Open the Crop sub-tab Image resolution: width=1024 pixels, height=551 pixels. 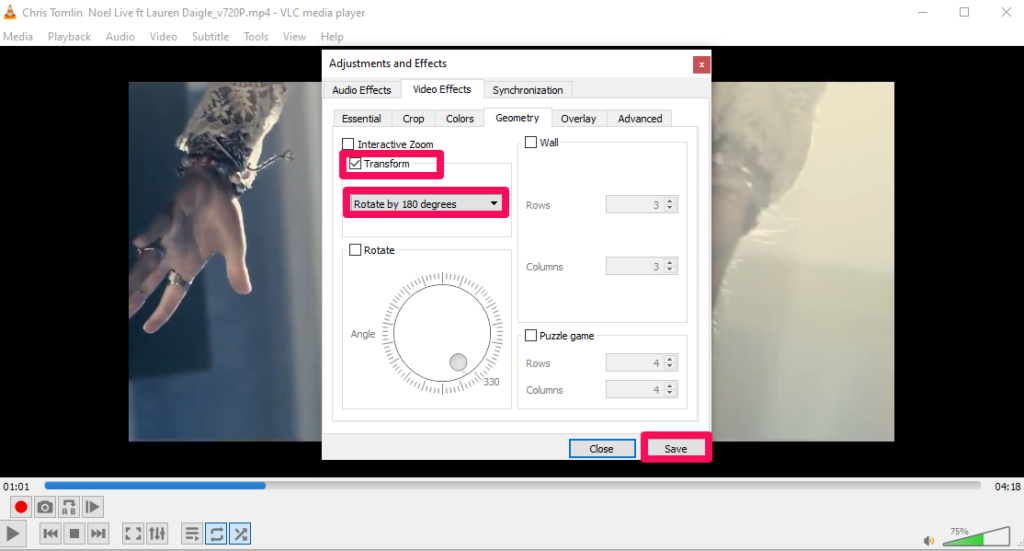pos(413,119)
